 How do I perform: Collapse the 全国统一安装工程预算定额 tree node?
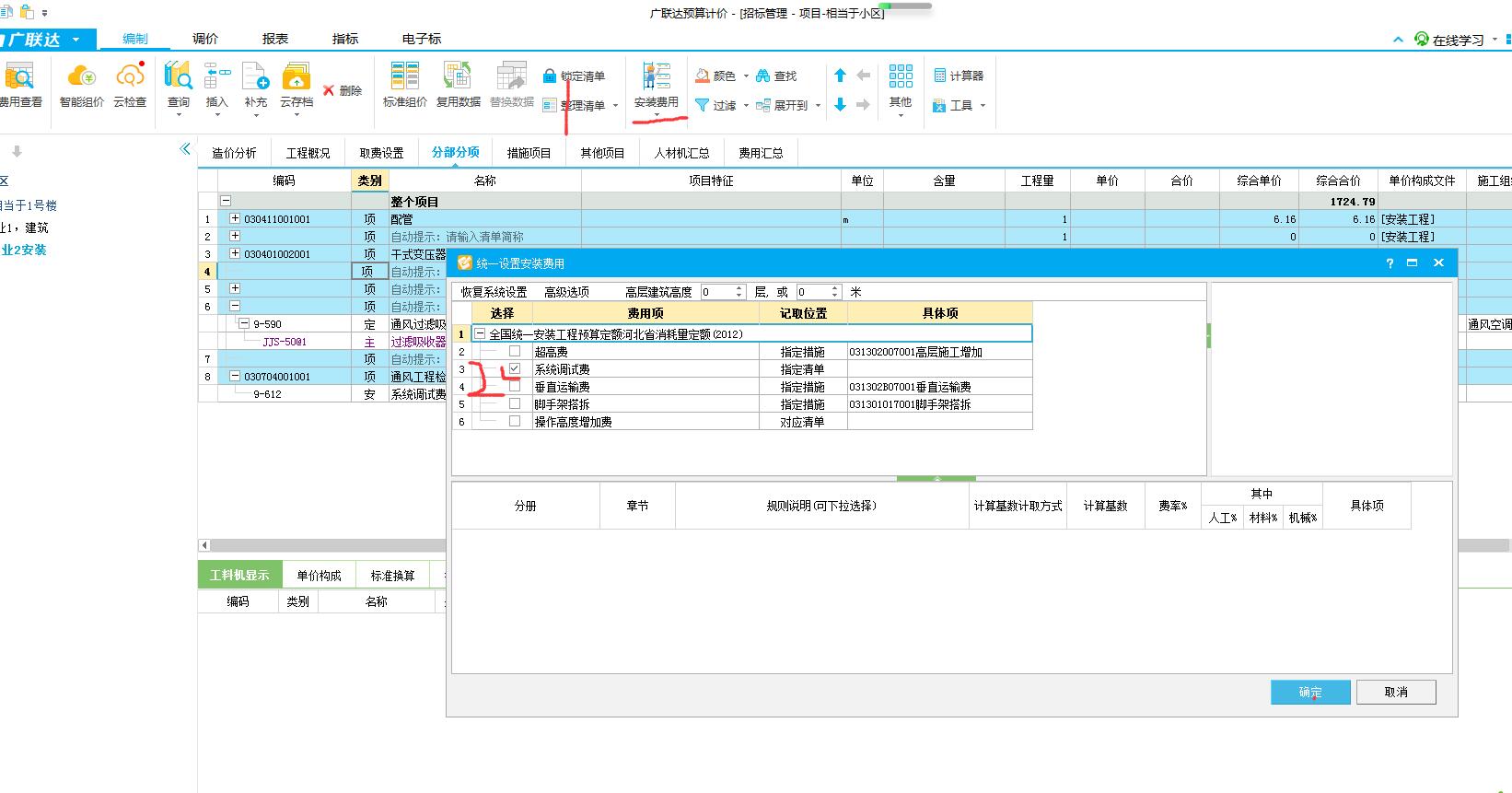point(480,334)
